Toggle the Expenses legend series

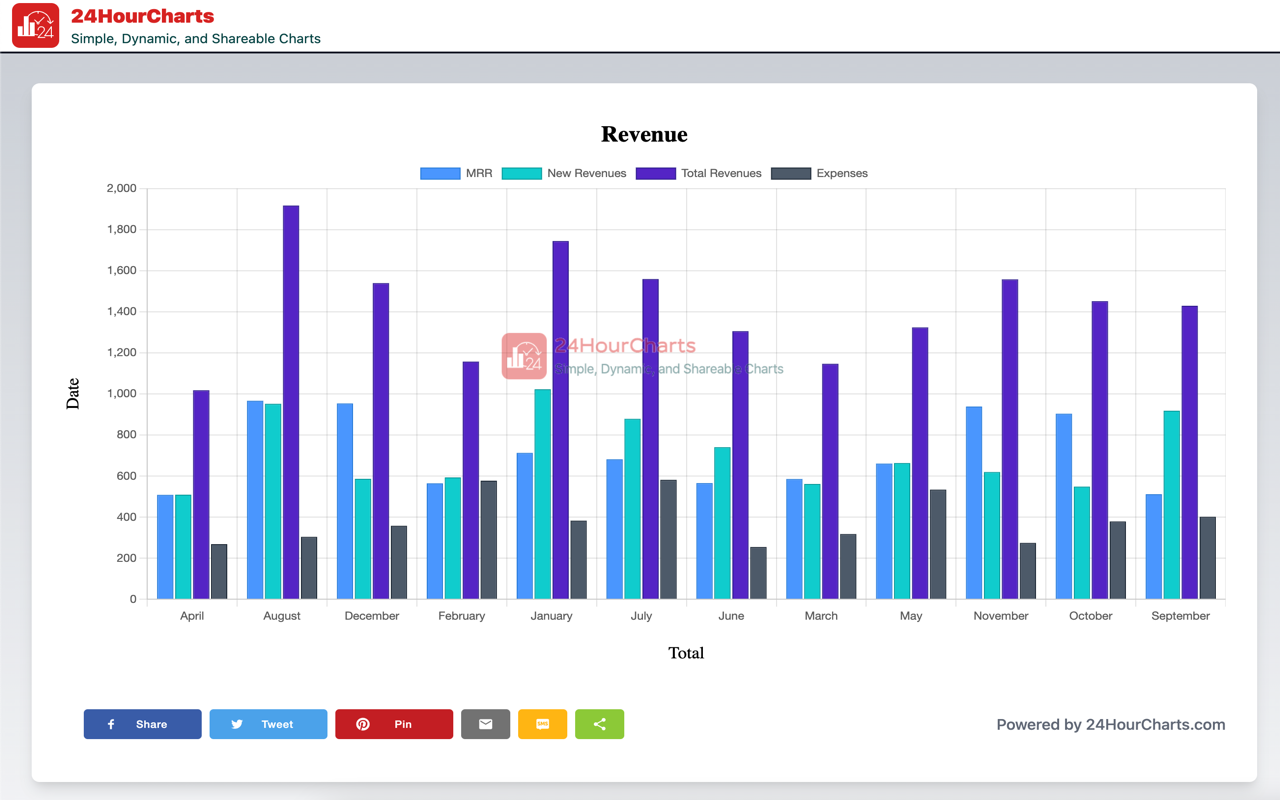click(819, 173)
